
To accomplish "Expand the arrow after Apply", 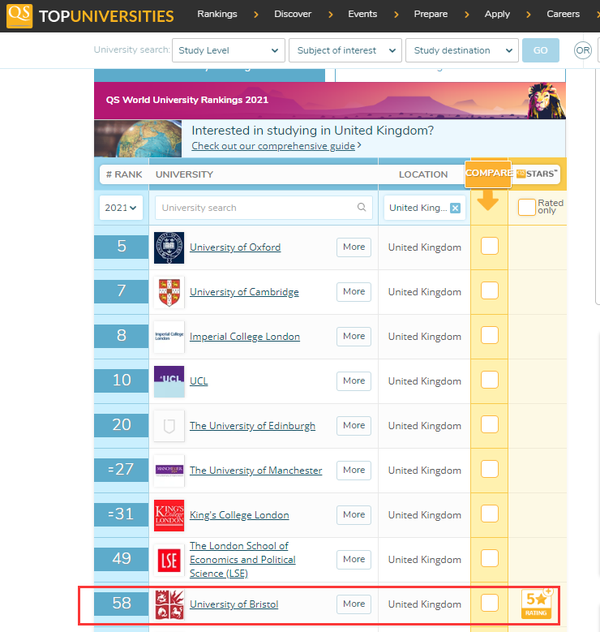I will pos(528,15).
